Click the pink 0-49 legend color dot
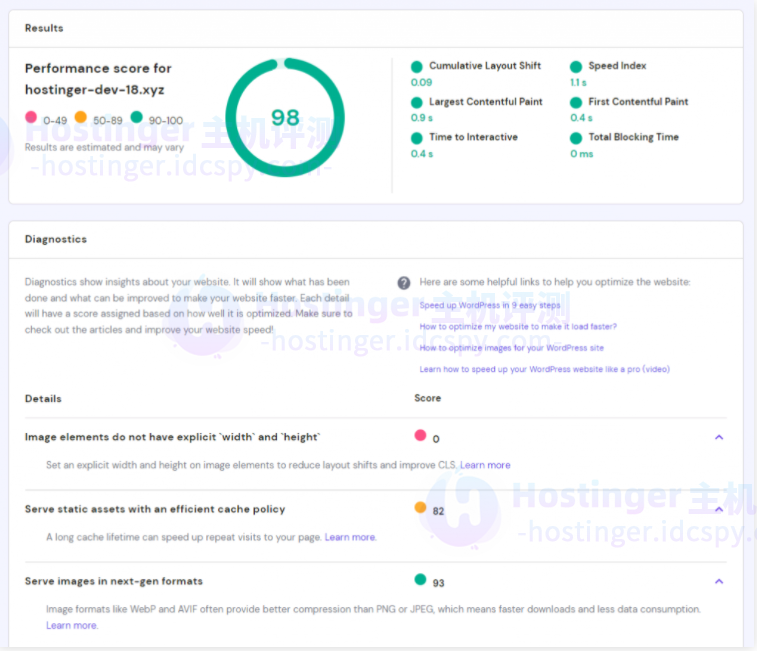The height and width of the screenshot is (651, 757). point(31,118)
